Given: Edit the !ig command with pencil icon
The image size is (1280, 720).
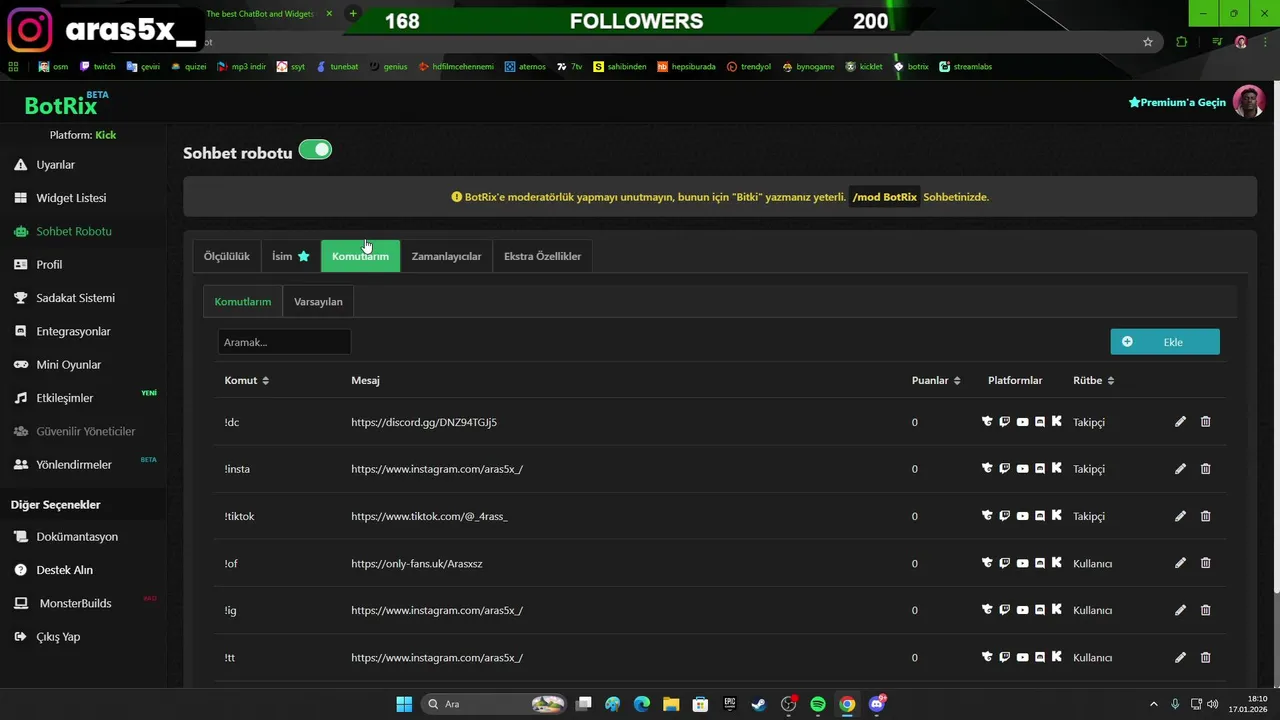Looking at the screenshot, I should 1180,610.
